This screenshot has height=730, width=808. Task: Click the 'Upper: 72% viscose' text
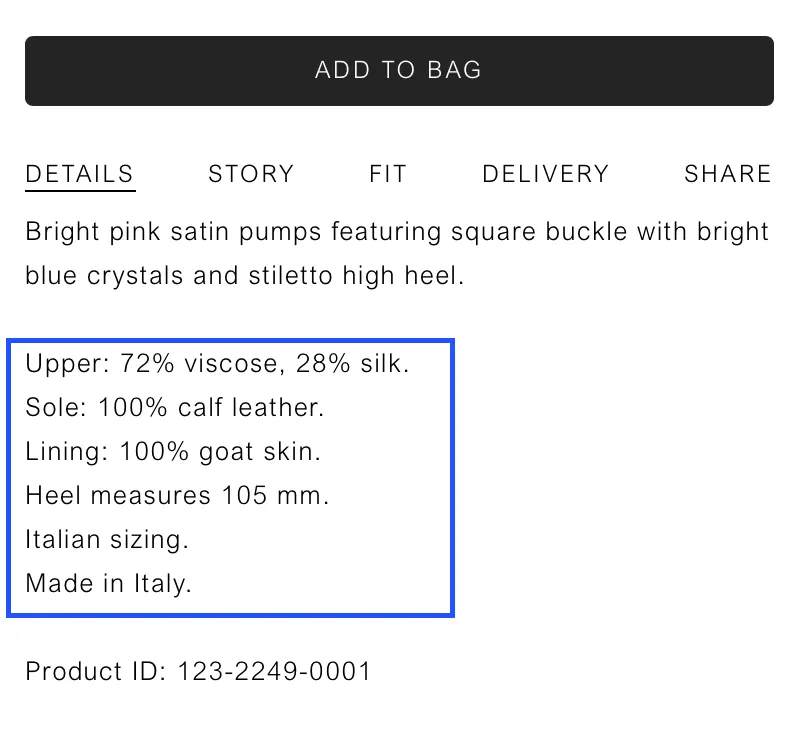[153, 364]
